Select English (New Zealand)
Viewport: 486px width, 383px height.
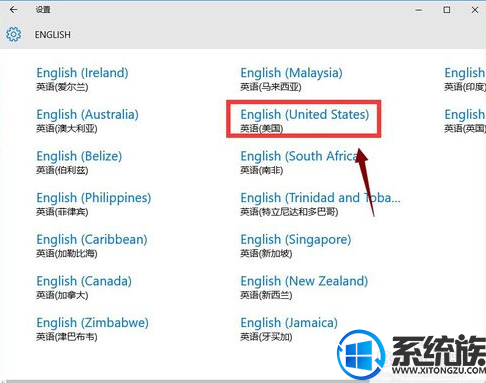[304, 288]
